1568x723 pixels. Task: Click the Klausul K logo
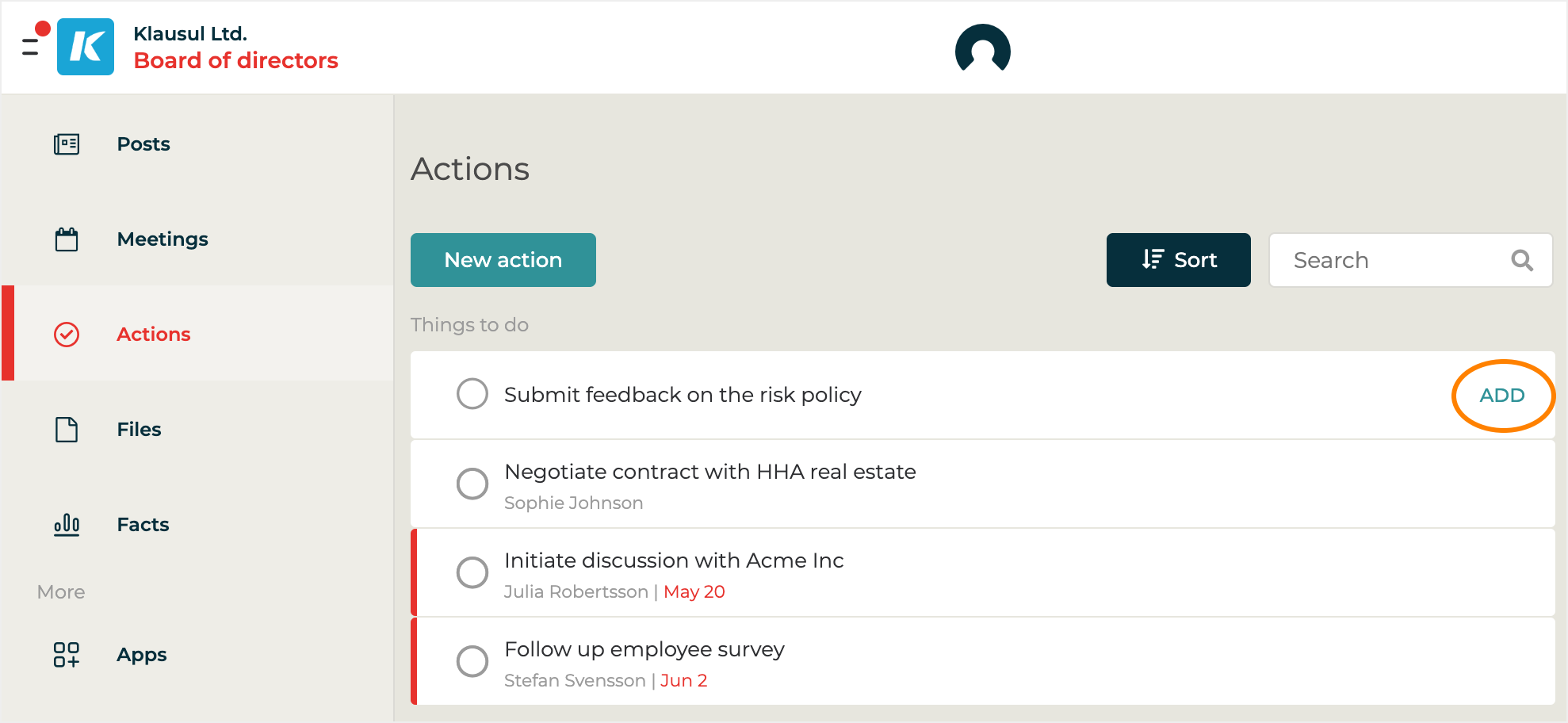click(x=86, y=47)
